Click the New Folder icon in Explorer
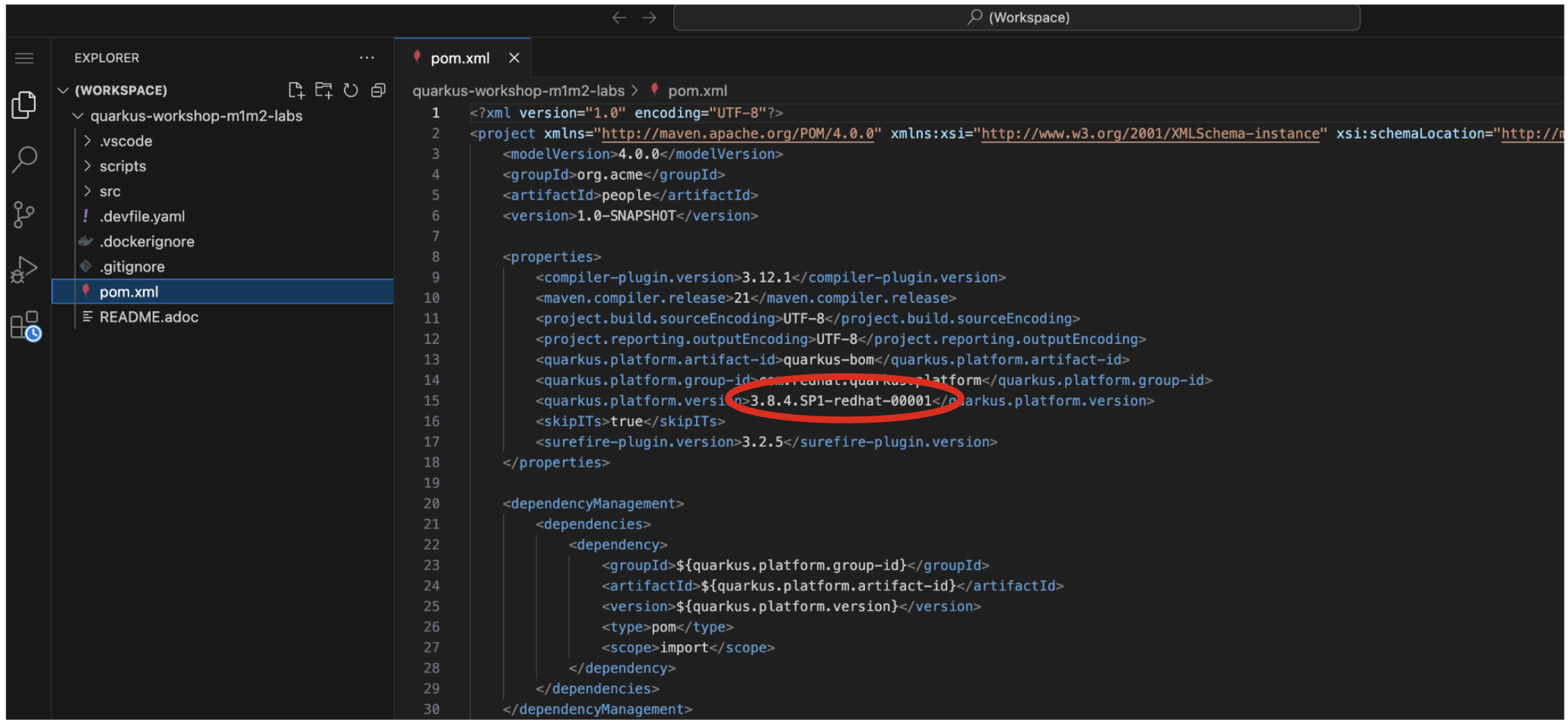Screen dimensions: 1568x724 pyautogui.click(x=324, y=90)
